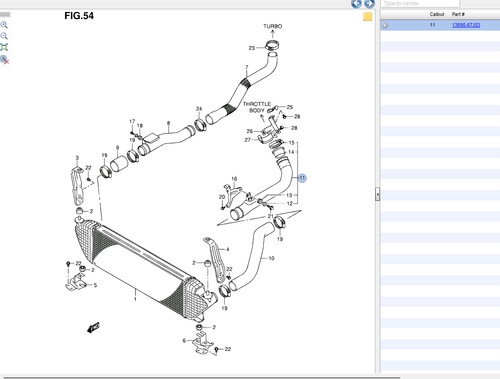500x379 pixels.
Task: Select callout 21 label
Action: 270,216
